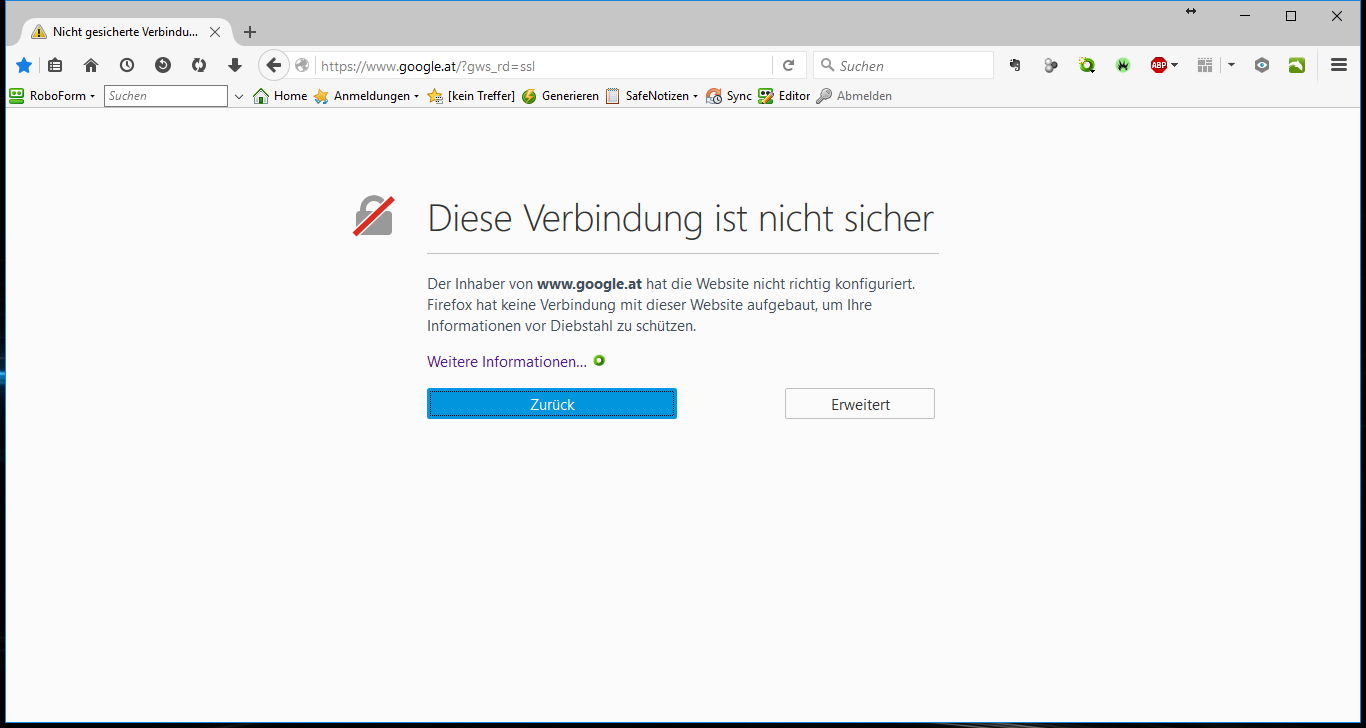Click the downloads arrow icon
This screenshot has width=1366, height=728.
click(x=235, y=65)
